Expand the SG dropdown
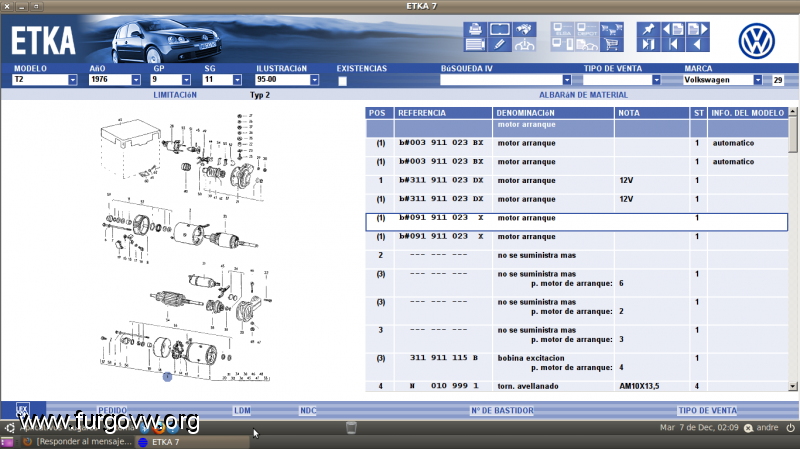Image resolution: width=800 pixels, height=449 pixels. 237,80
